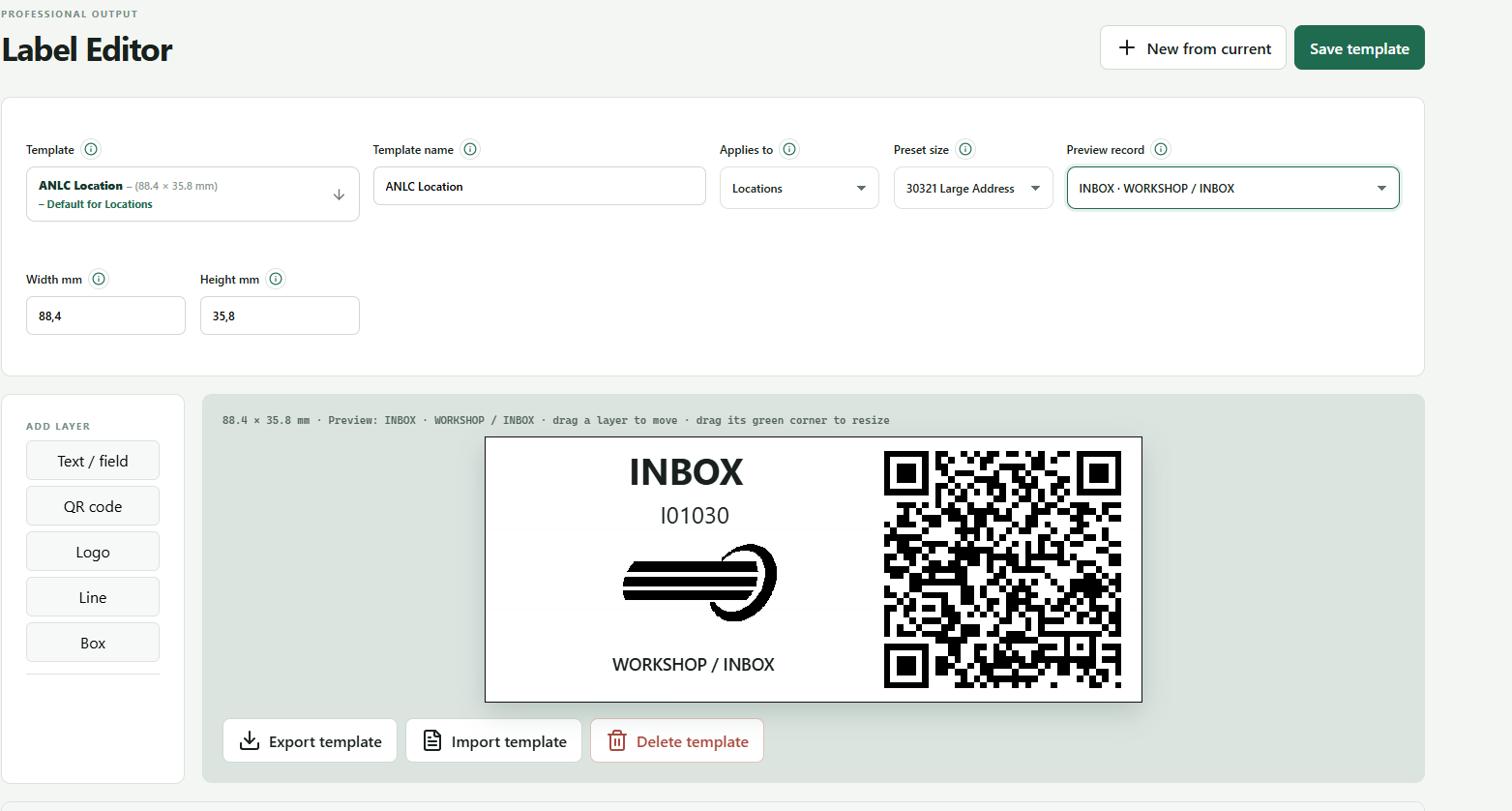Click the Width mm field showing 88,4
Viewport: 1512px width, 811px height.
(105, 315)
